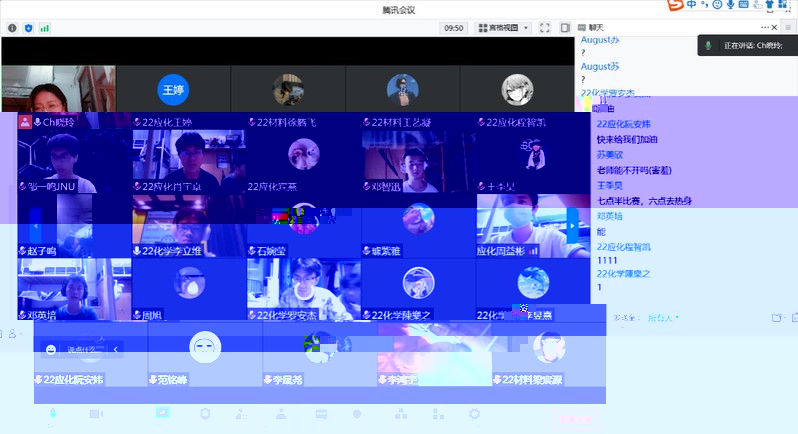Collapse the 说点什么 bar arrow

(x=116, y=349)
